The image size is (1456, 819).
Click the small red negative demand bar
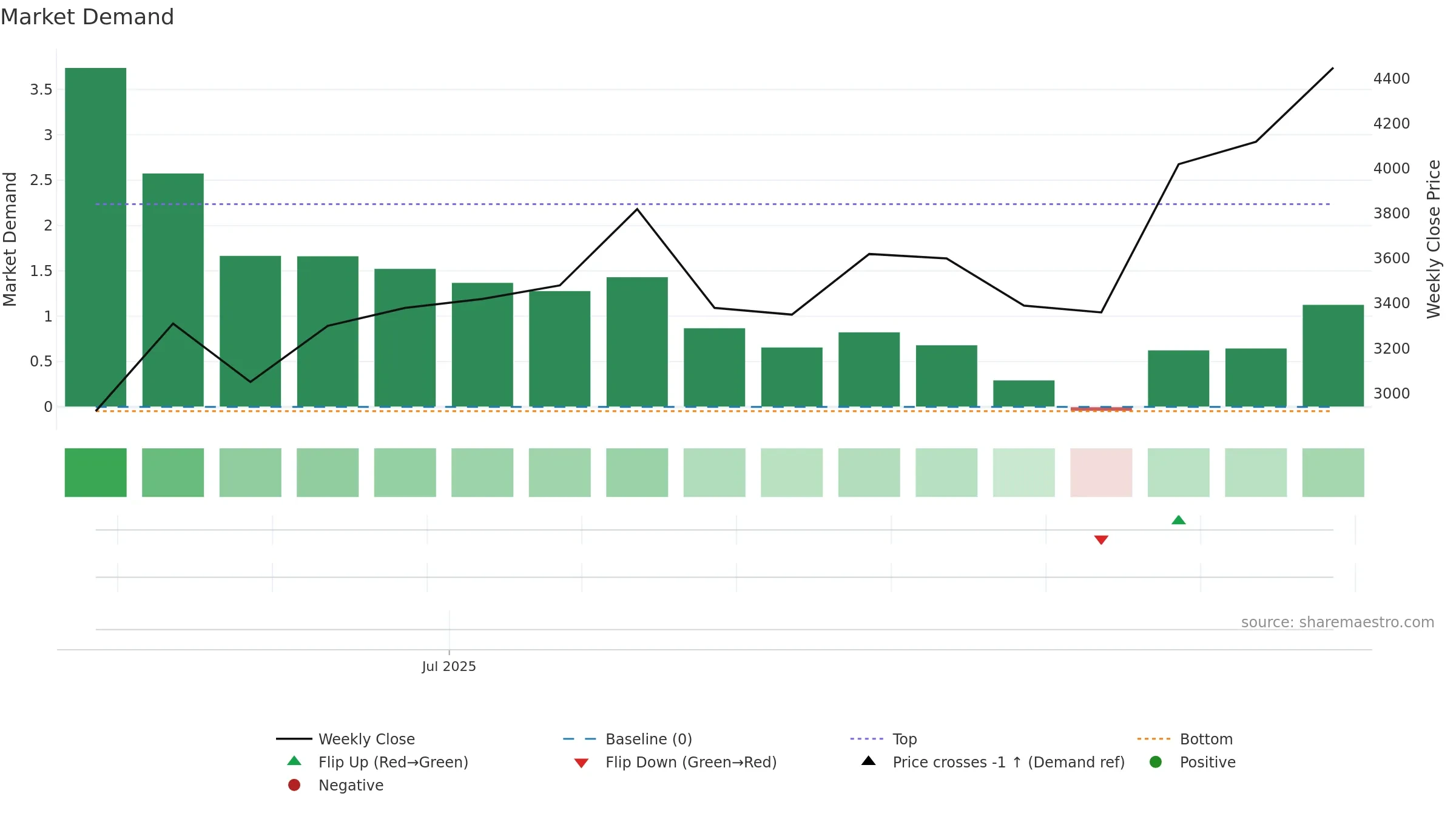(x=1101, y=409)
